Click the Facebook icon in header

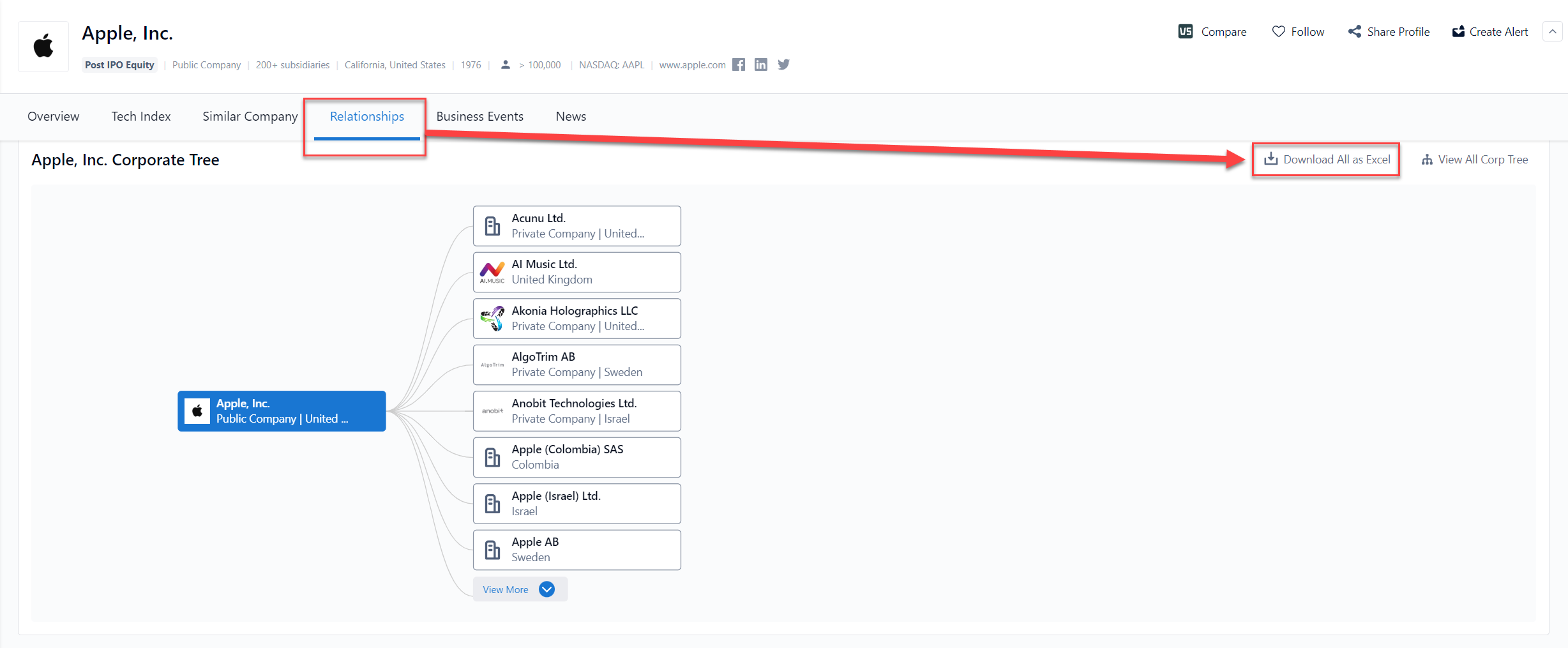click(x=739, y=64)
